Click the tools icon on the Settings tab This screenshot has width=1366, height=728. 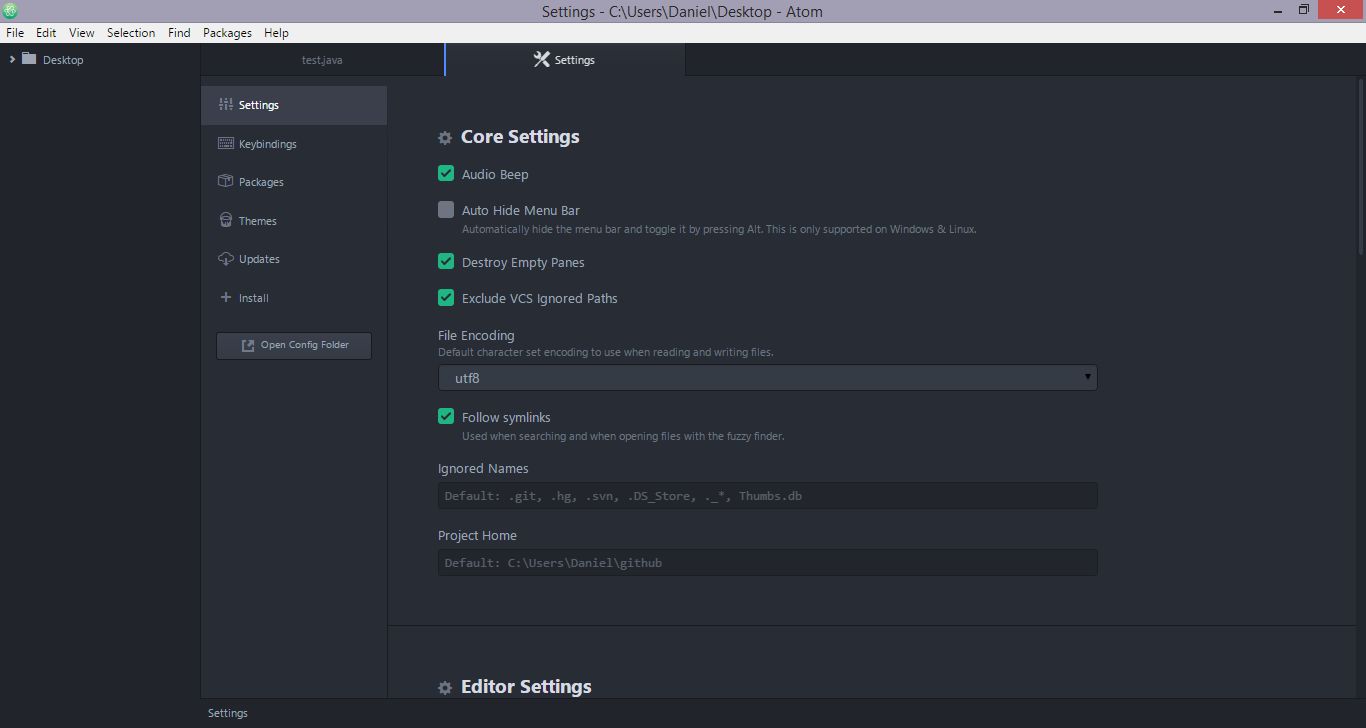pos(541,59)
